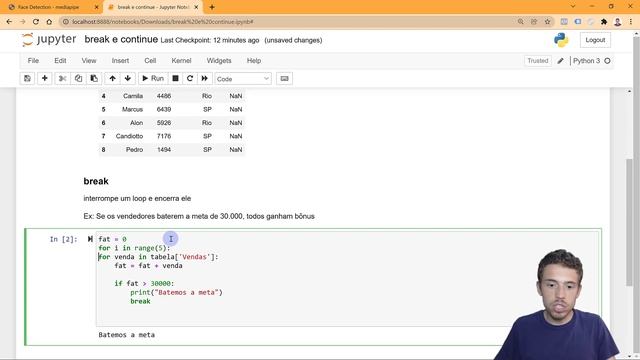Rename the notebook title break e continue

(121, 39)
